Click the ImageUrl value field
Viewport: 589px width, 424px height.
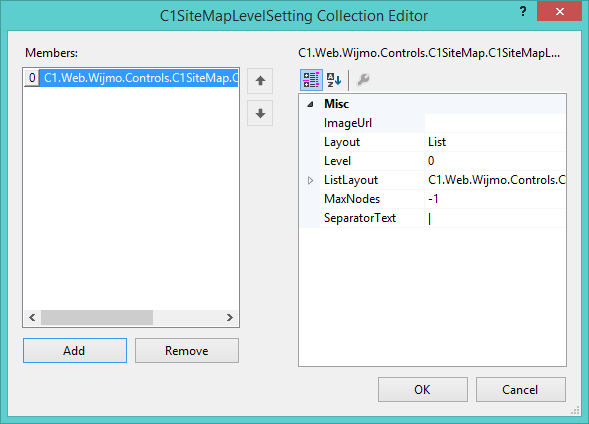(495, 123)
